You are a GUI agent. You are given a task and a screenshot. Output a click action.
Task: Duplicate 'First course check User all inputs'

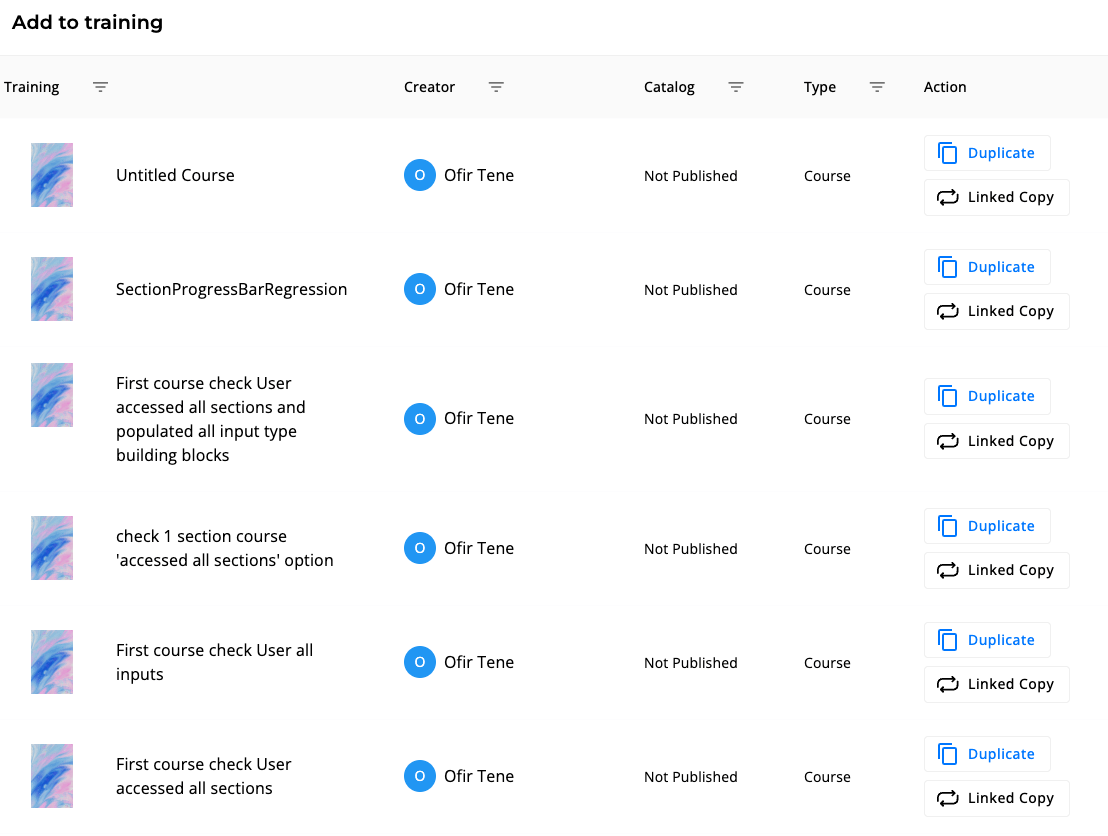click(x=986, y=640)
